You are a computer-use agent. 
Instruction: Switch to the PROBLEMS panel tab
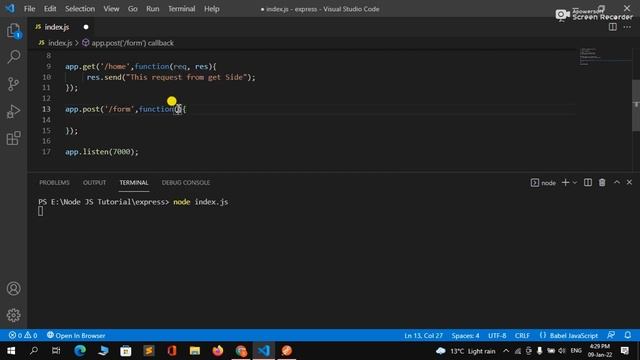click(54, 182)
